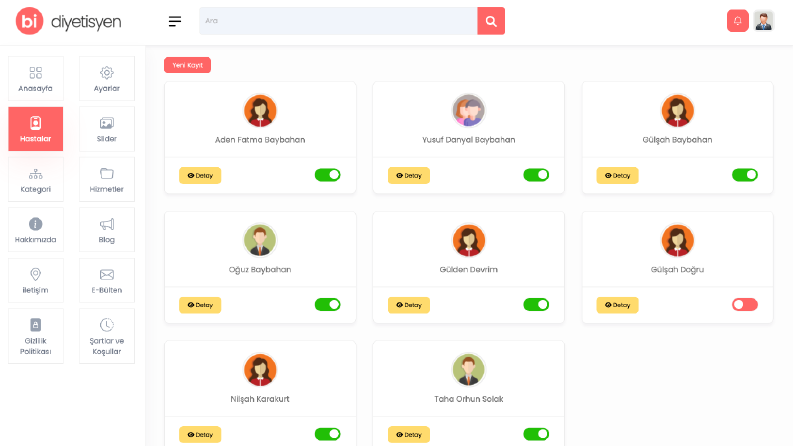Click the name Taha Orhun Solak
Image resolution: width=793 pixels, height=446 pixels.
[469, 399]
